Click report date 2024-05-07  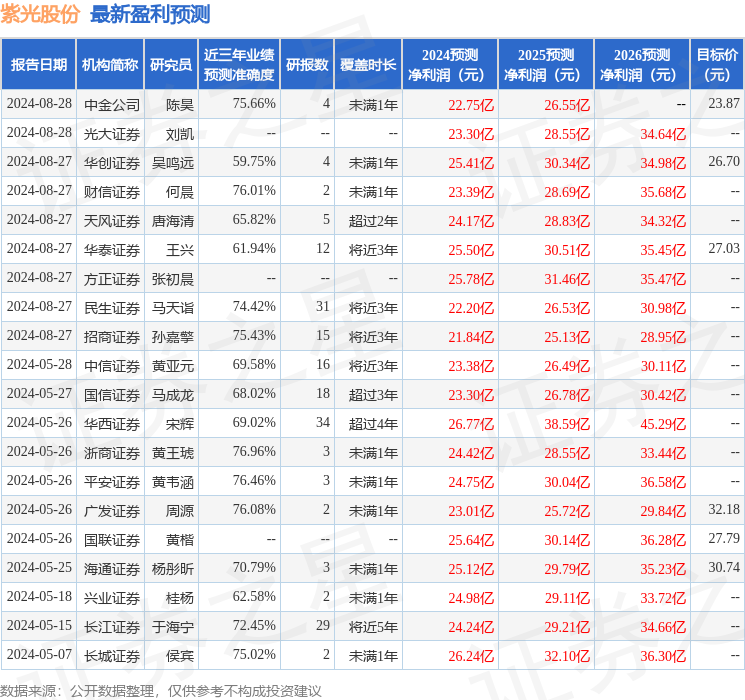click(x=39, y=654)
